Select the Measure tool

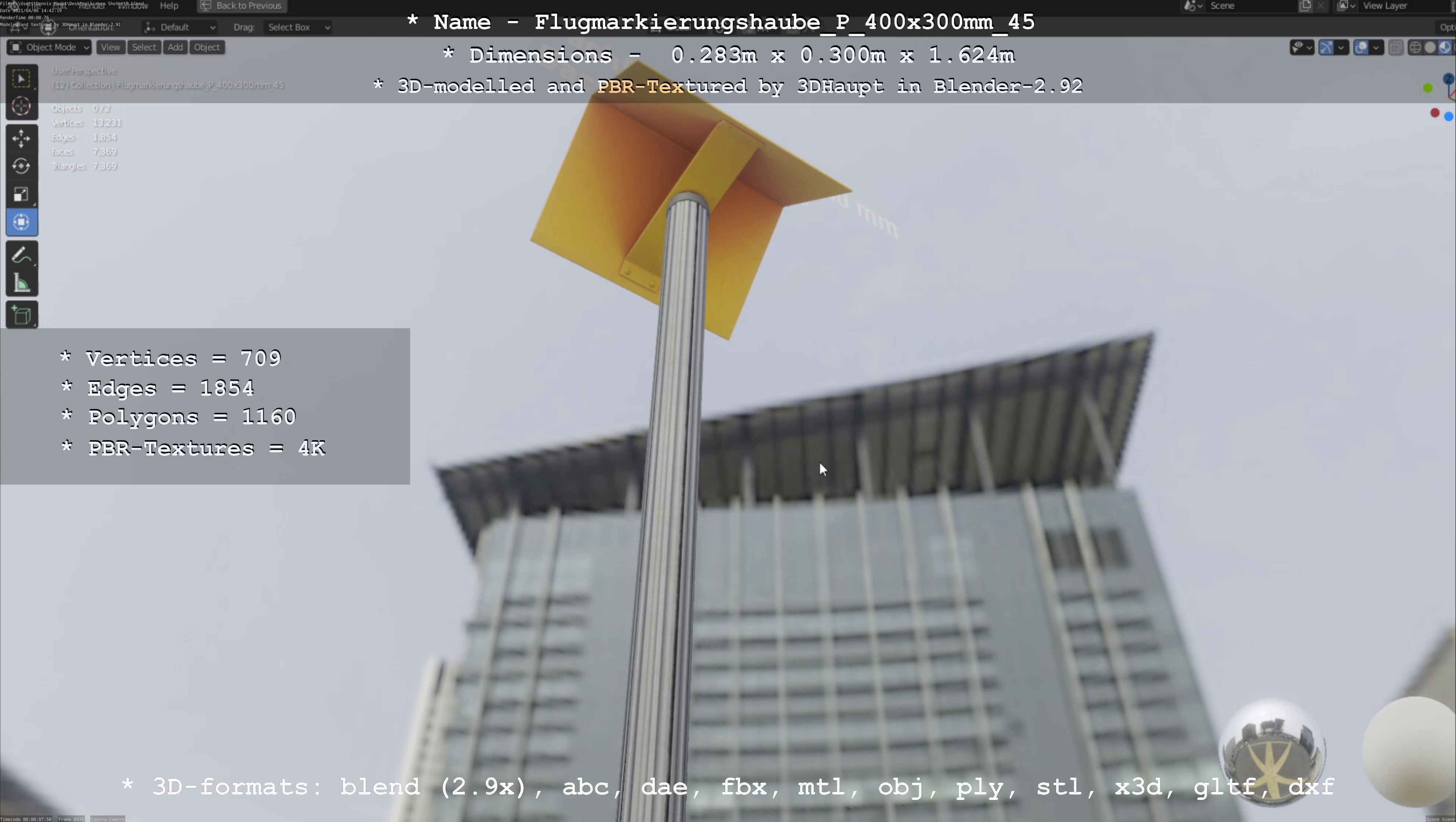21,283
